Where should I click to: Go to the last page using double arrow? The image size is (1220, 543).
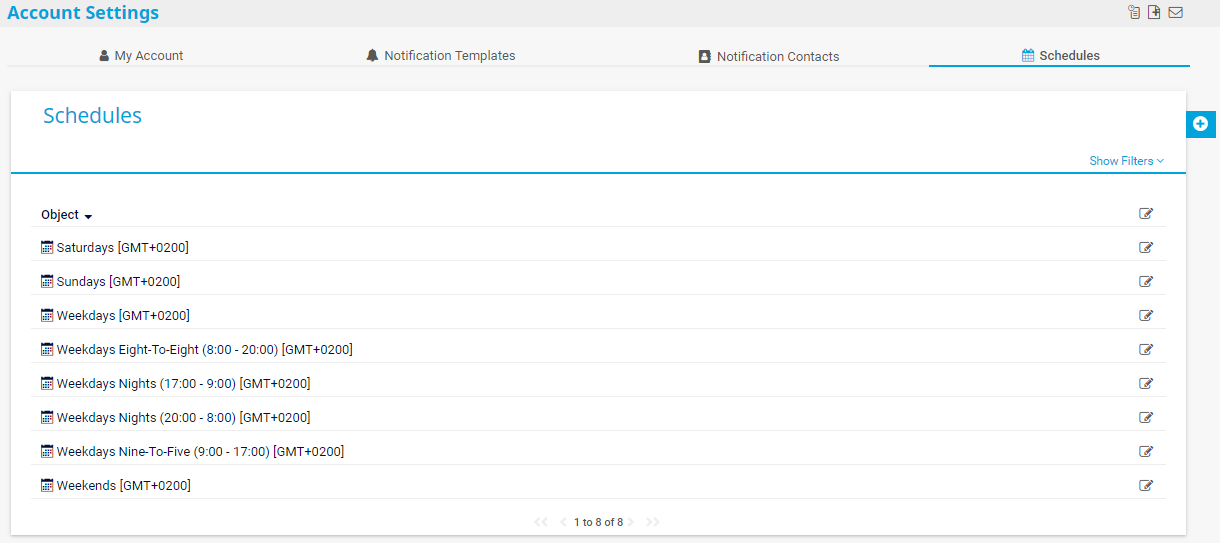(653, 522)
